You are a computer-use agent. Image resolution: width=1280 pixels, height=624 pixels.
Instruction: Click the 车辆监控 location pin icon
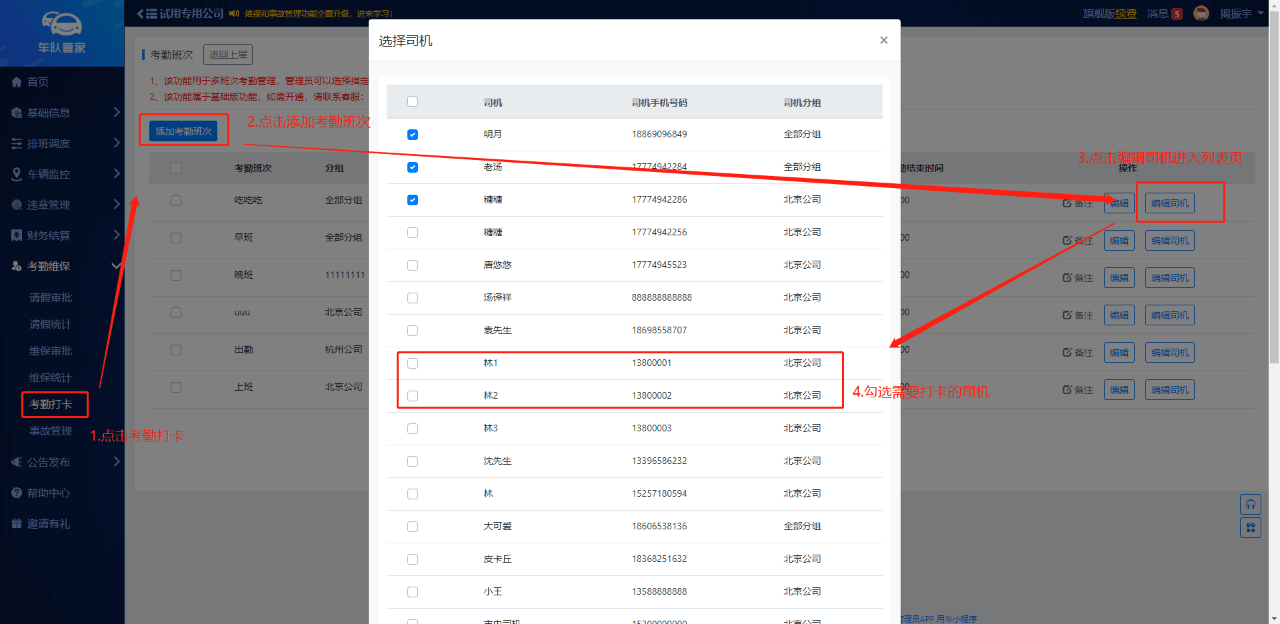click(x=16, y=175)
